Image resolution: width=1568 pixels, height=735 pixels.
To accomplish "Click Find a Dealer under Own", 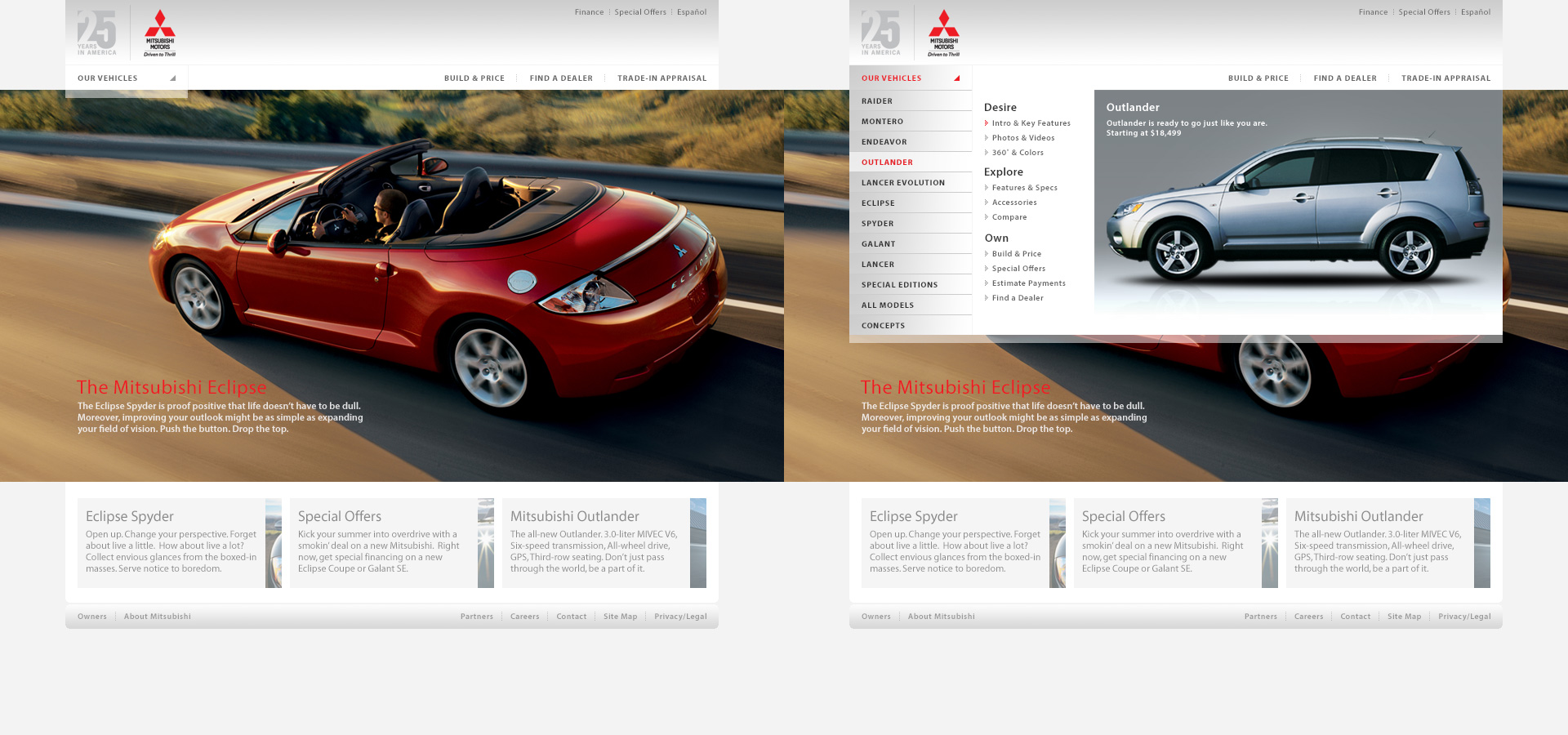I will [x=1018, y=298].
